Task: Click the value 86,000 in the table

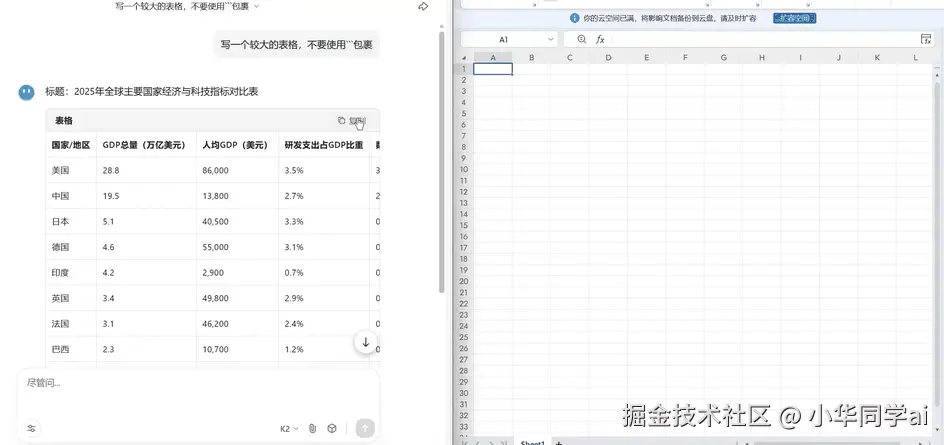Action: [216, 170]
